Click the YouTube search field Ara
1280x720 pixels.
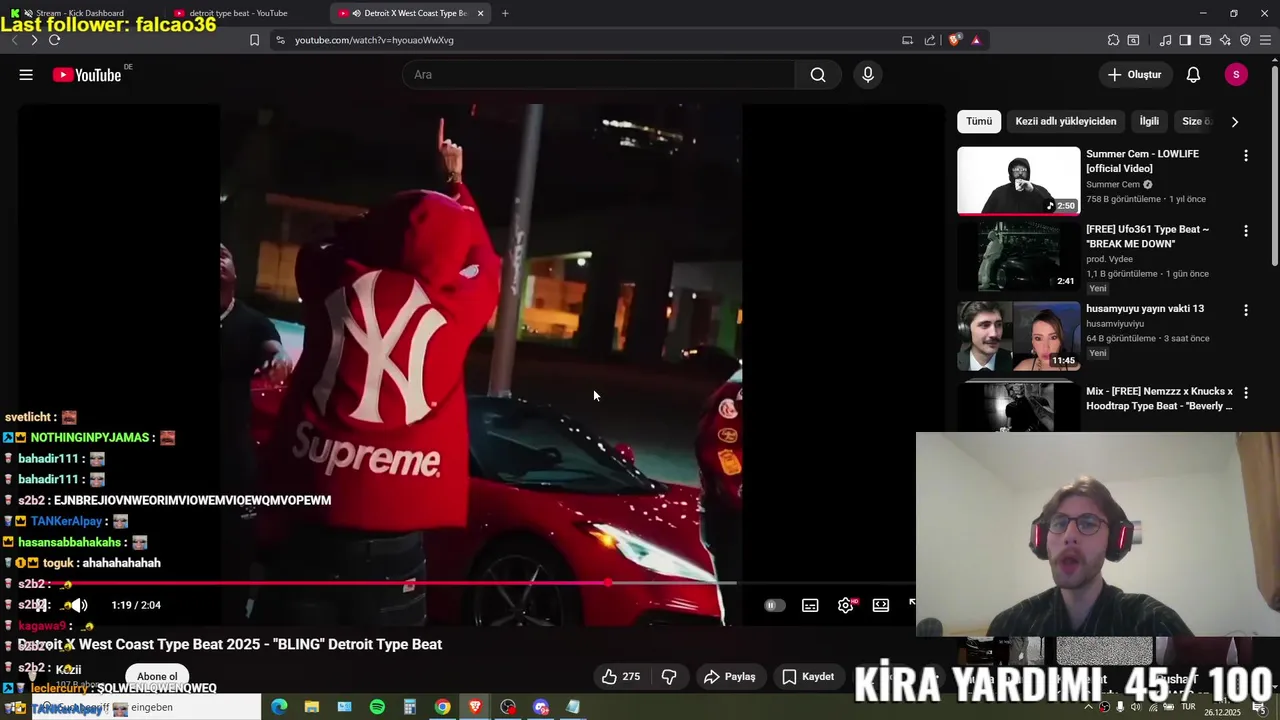pos(598,75)
